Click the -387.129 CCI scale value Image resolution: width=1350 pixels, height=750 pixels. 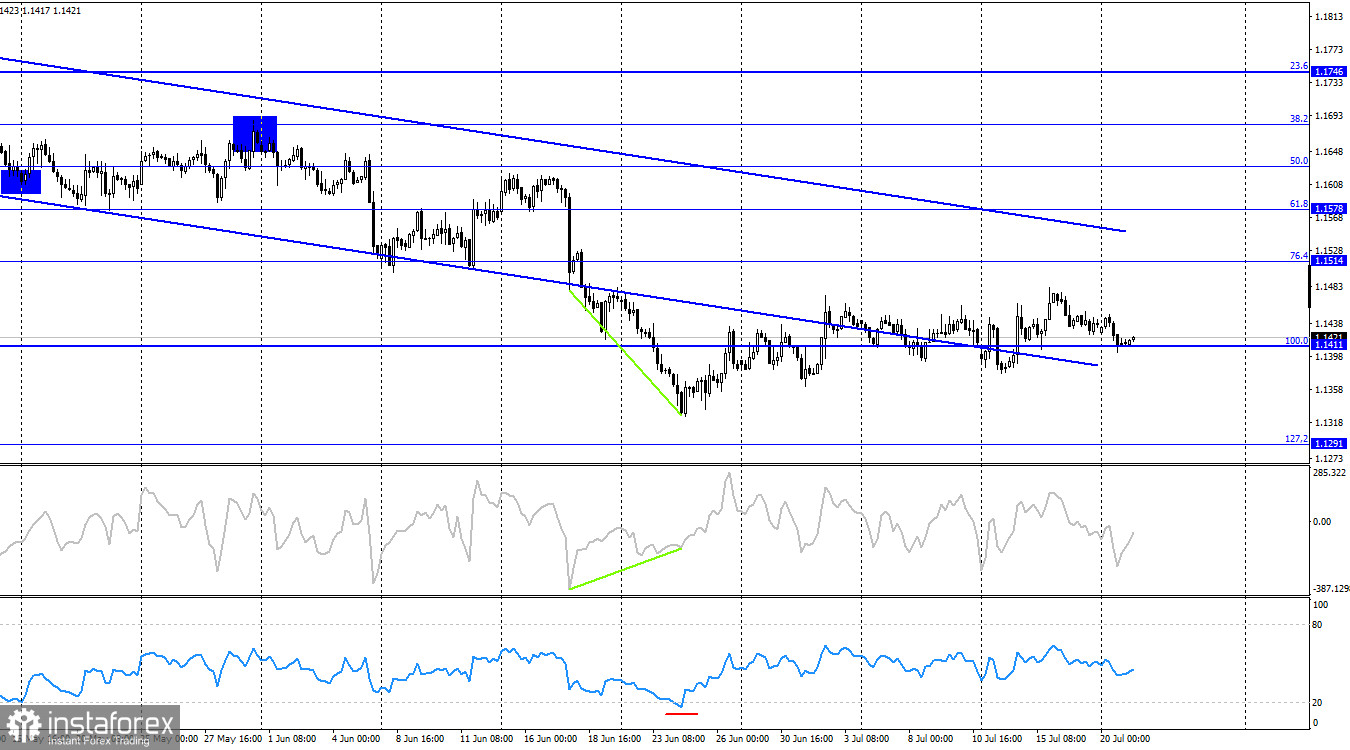(1331, 590)
